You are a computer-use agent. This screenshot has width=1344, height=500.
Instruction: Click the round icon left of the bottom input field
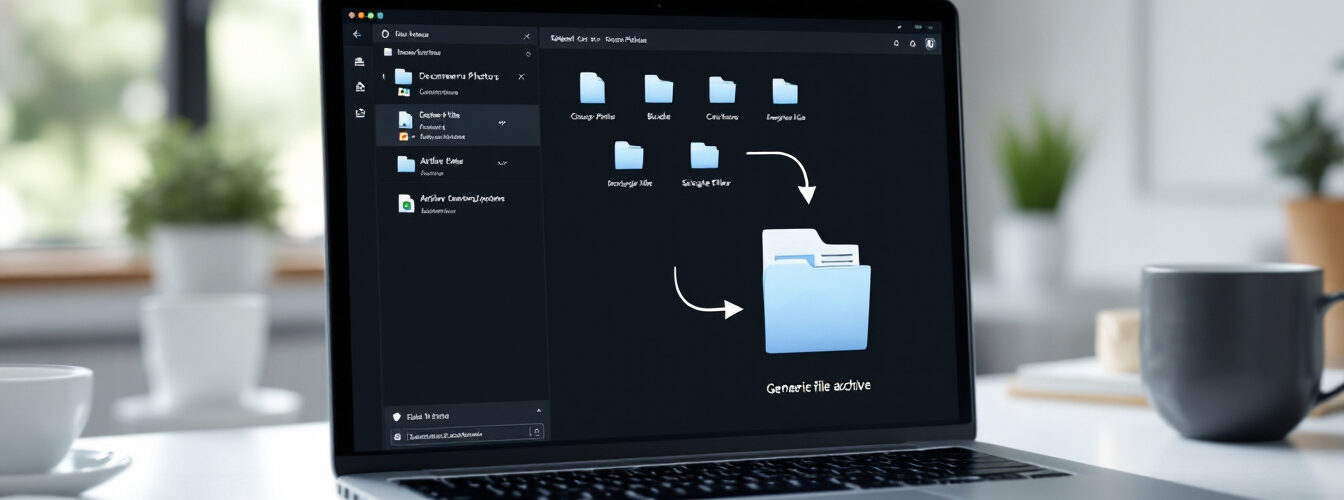click(397, 436)
